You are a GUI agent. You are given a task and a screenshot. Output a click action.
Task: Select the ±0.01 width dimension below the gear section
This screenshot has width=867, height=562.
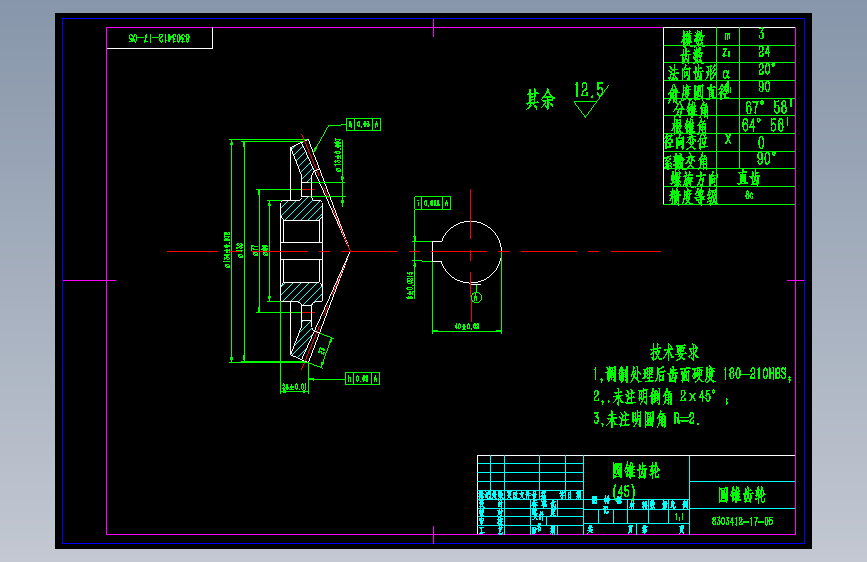coord(294,387)
